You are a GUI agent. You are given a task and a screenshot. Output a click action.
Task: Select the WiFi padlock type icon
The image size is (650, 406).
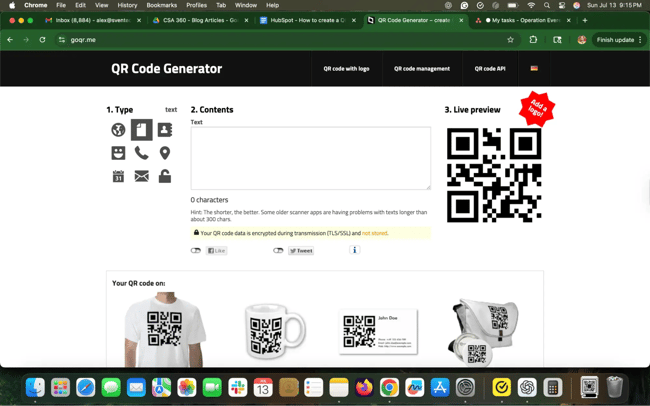coord(165,176)
